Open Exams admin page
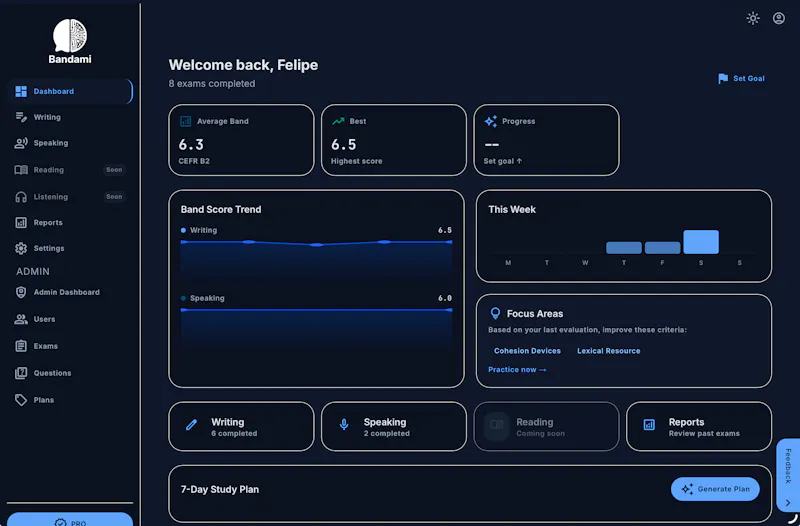800x526 pixels. tap(70, 346)
